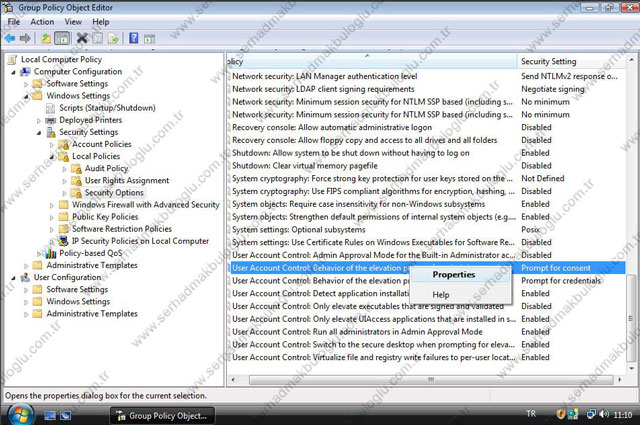Click the 'Not Defined' setting value
This screenshot has height=425, width=640.
pyautogui.click(x=542, y=178)
